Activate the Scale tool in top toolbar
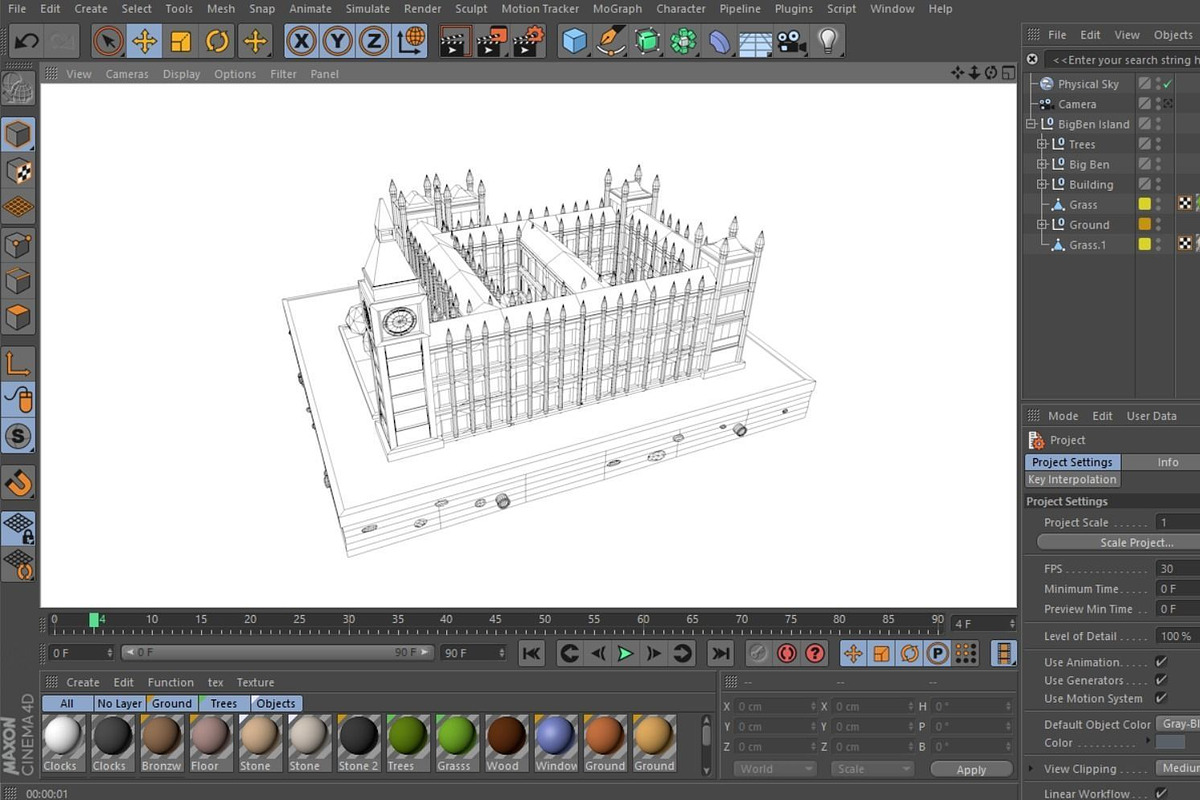This screenshot has width=1200, height=800. click(x=181, y=41)
